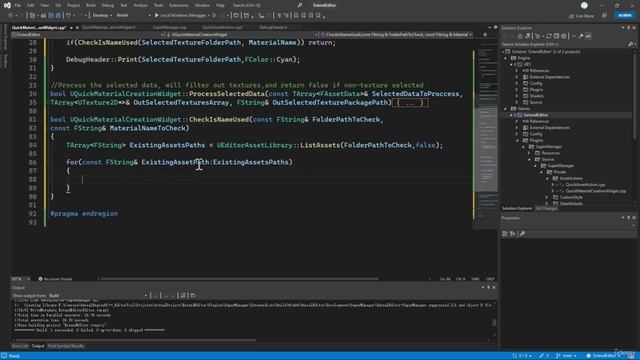Image resolution: width=640 pixels, height=360 pixels.
Task: Switch to the QuickAssetAction.cpp tab
Action: pos(223,27)
